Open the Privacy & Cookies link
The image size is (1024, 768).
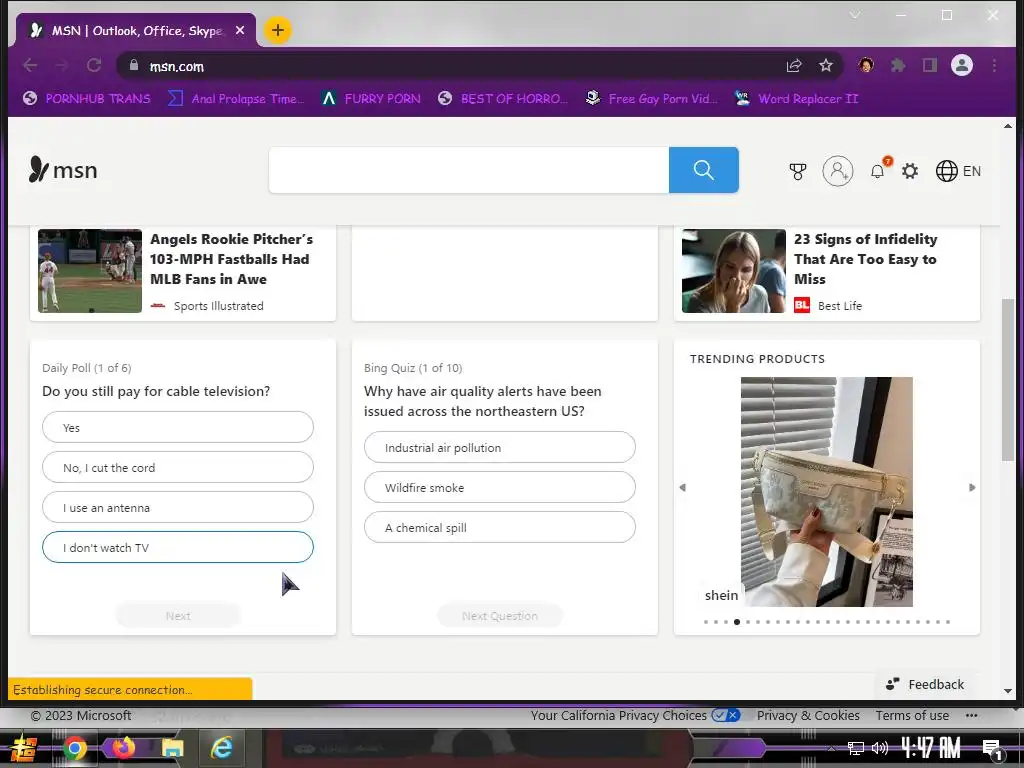pos(808,715)
